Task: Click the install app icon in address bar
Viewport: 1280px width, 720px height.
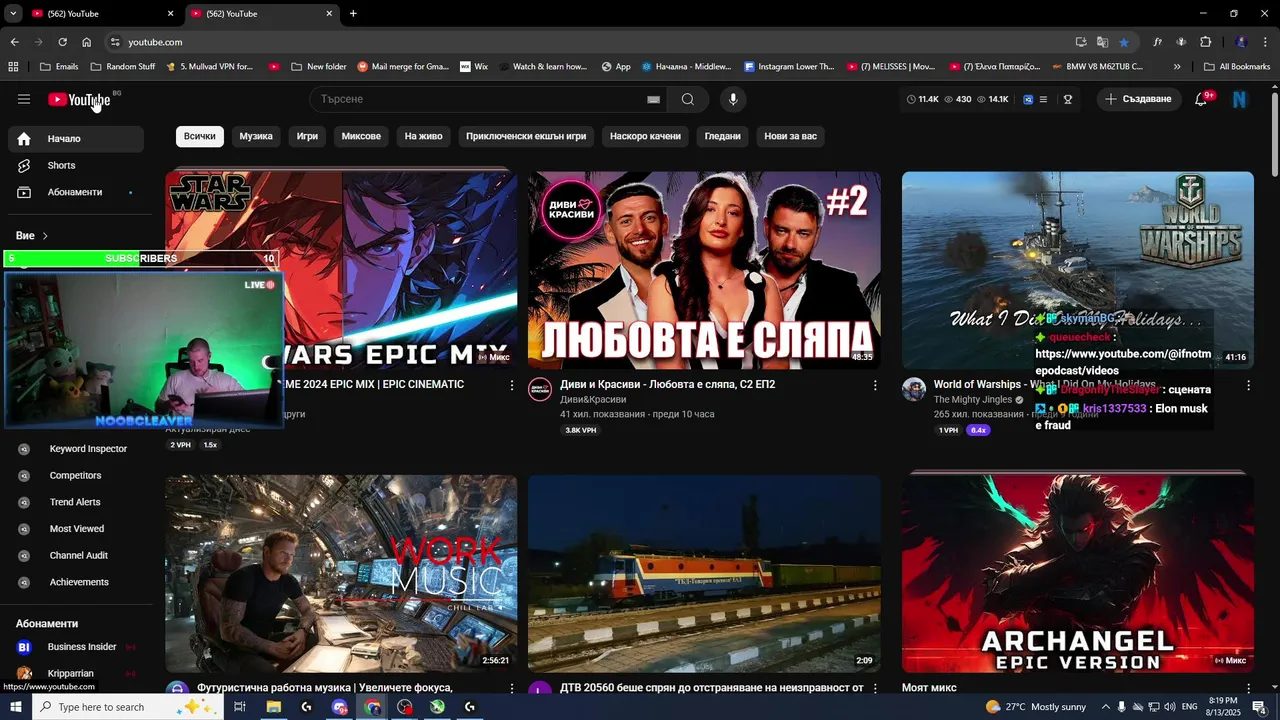Action: click(x=1081, y=42)
